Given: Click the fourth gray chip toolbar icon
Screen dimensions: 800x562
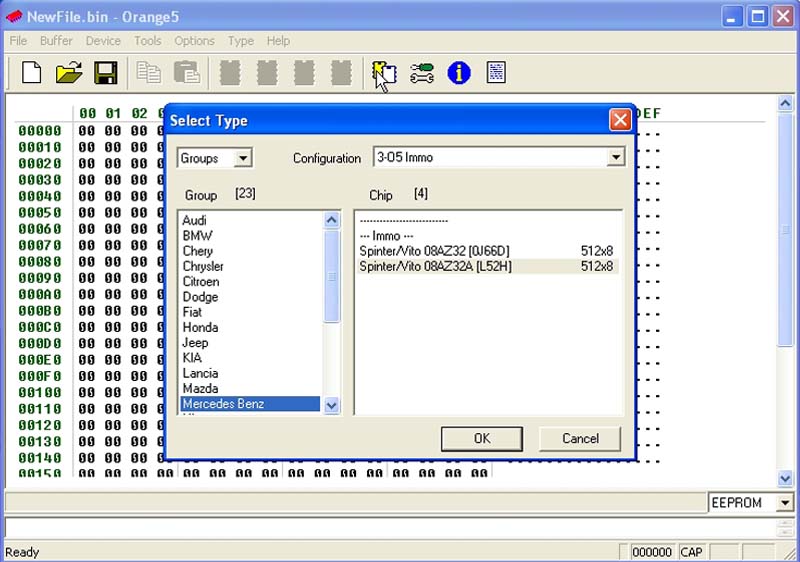Looking at the screenshot, I should 341,72.
